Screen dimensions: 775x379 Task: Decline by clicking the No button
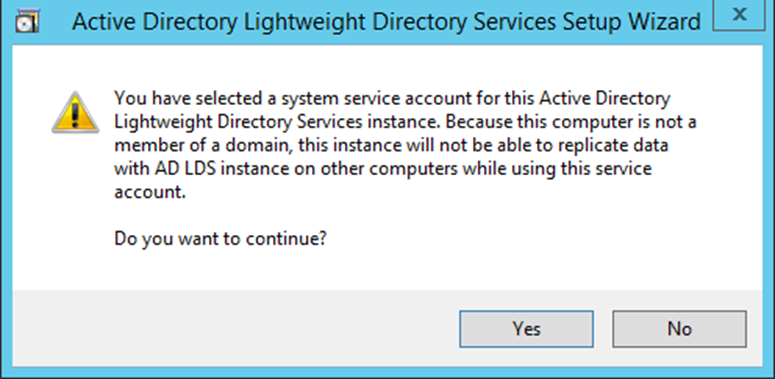[x=680, y=329]
